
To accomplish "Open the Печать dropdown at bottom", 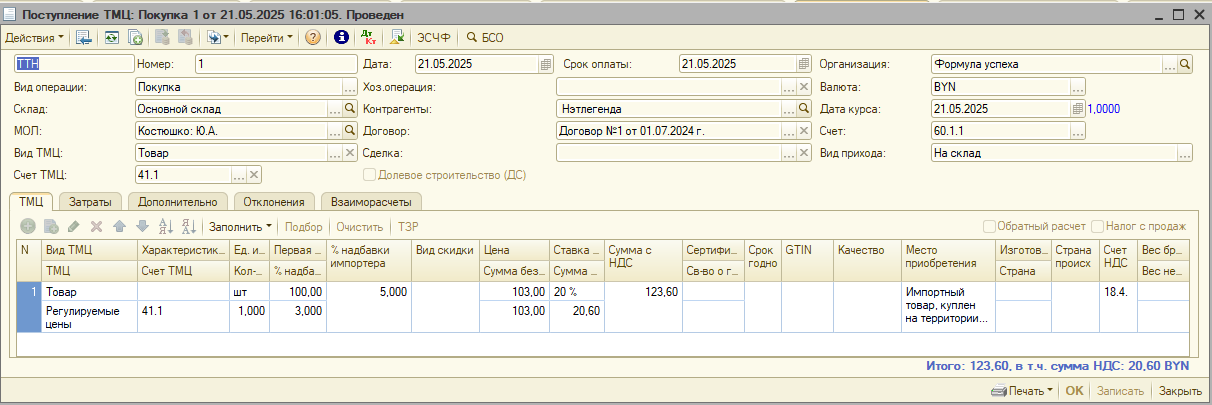I will (1021, 391).
